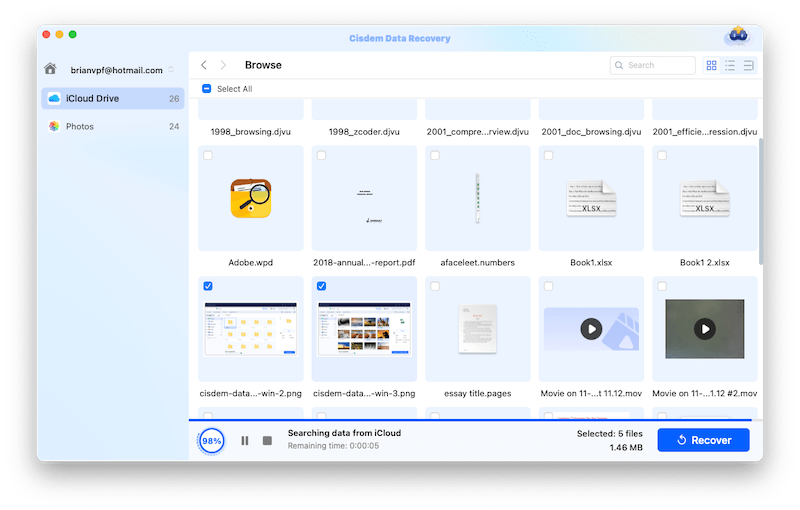Click the brianvpf@hotmail.com account label

click(116, 70)
